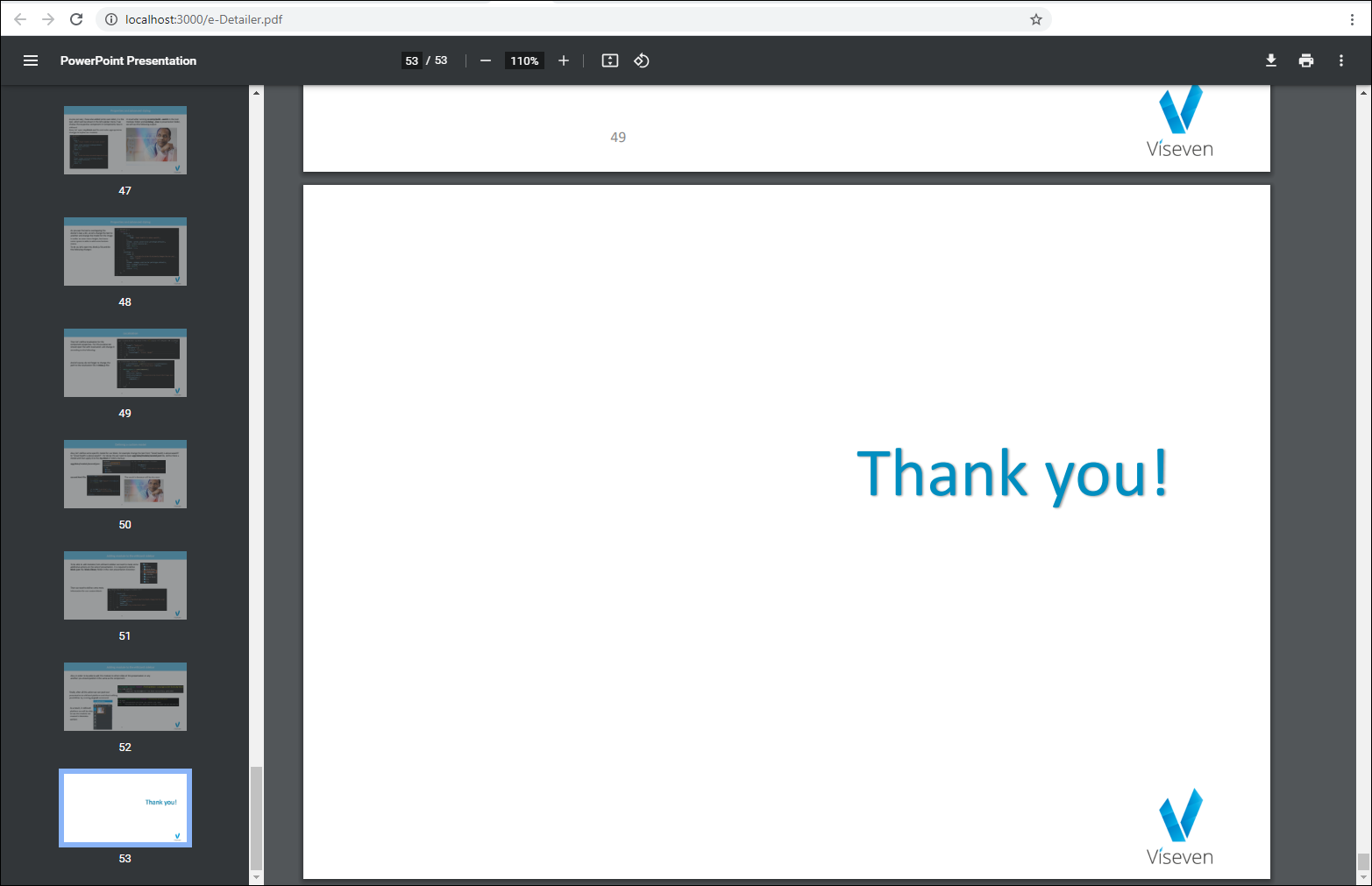This screenshot has height=886, width=1372.
Task: Reload the current page
Action: click(76, 18)
